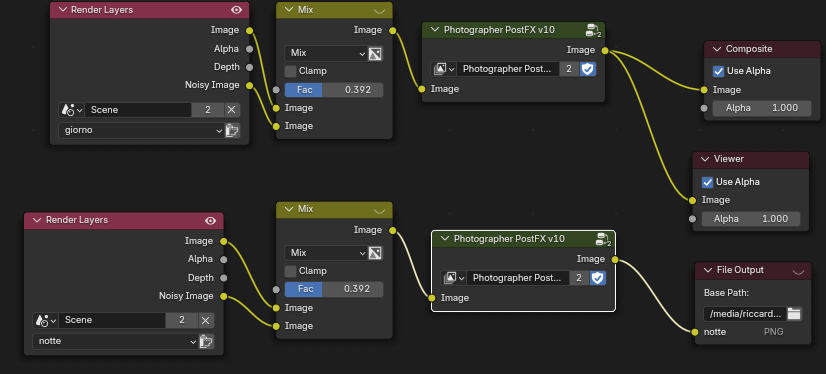
Task: Open scene browse icon in notte Render Layers node
Action: [x=45, y=320]
